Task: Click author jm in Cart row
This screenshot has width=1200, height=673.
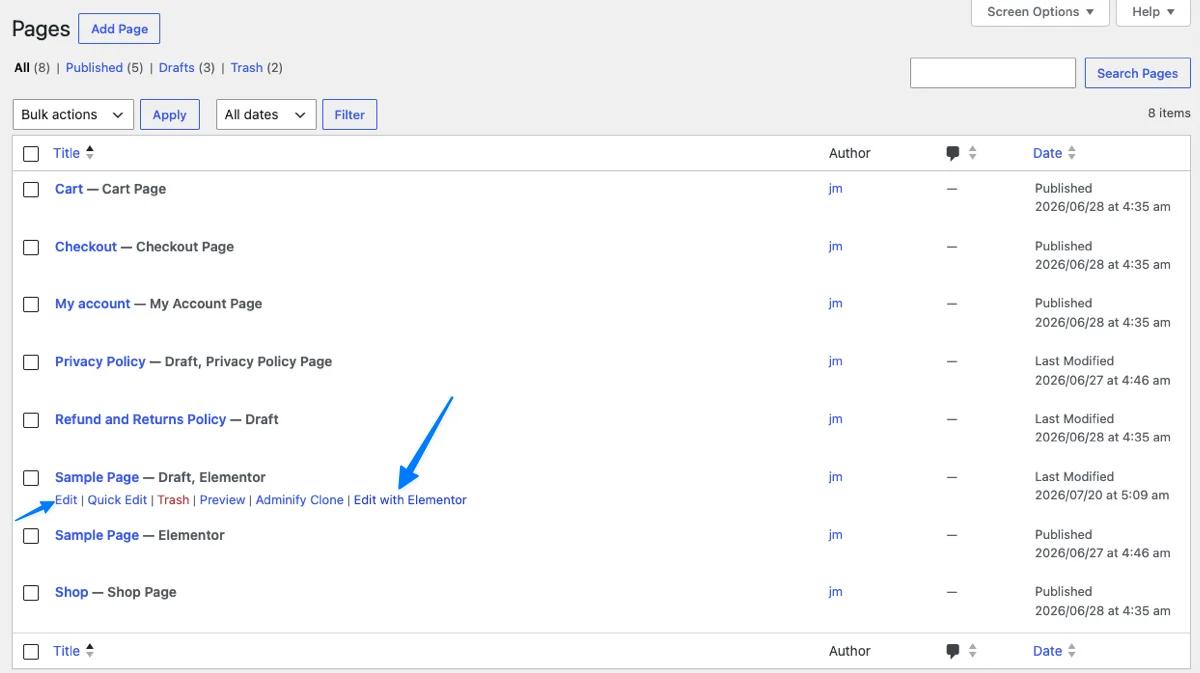Action: (x=836, y=189)
